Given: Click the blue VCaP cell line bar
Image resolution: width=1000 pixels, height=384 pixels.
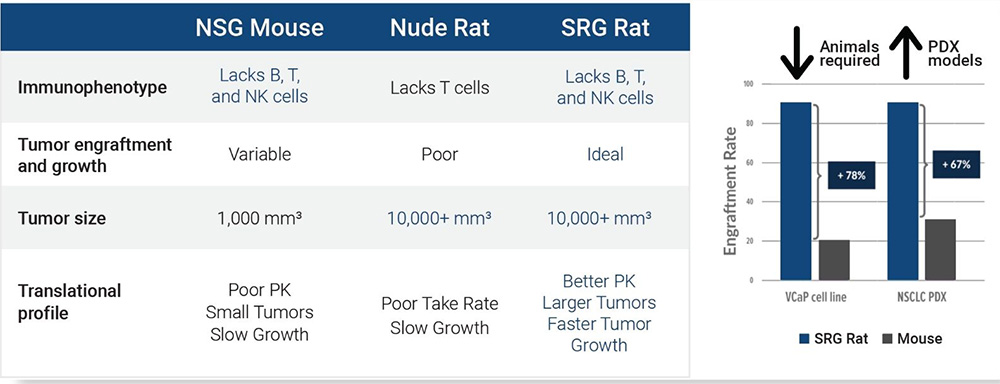Looking at the screenshot, I should (x=795, y=191).
